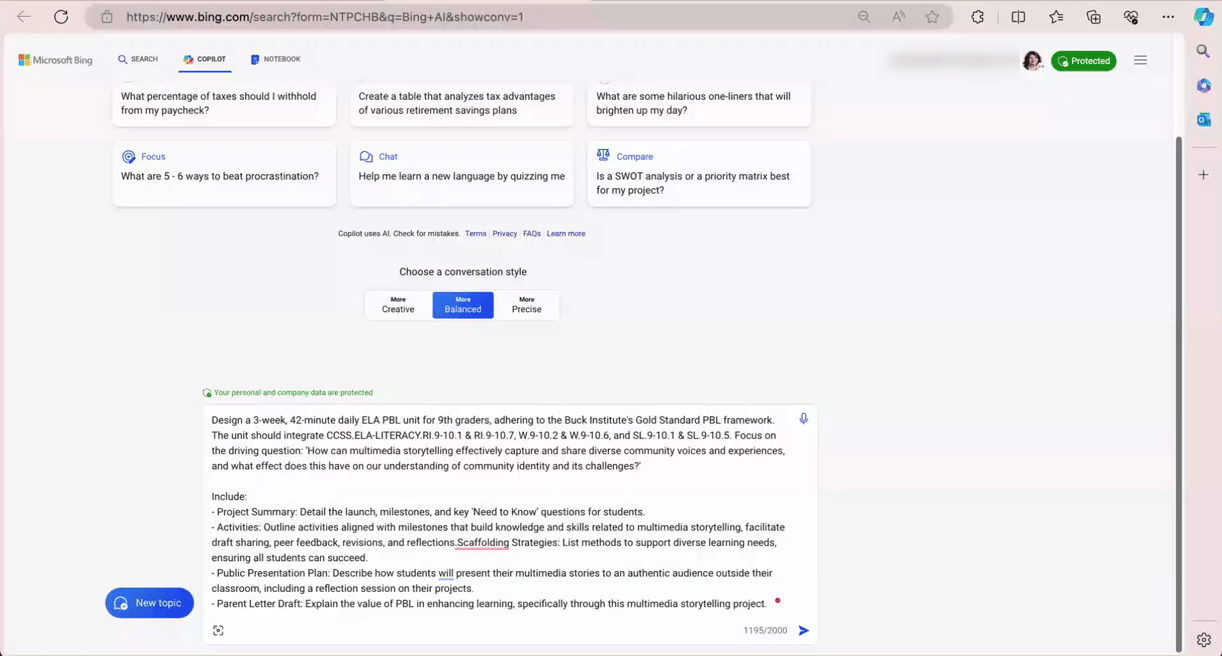The width and height of the screenshot is (1222, 656).
Task: Select the More Precise conversation style
Action: [526, 304]
